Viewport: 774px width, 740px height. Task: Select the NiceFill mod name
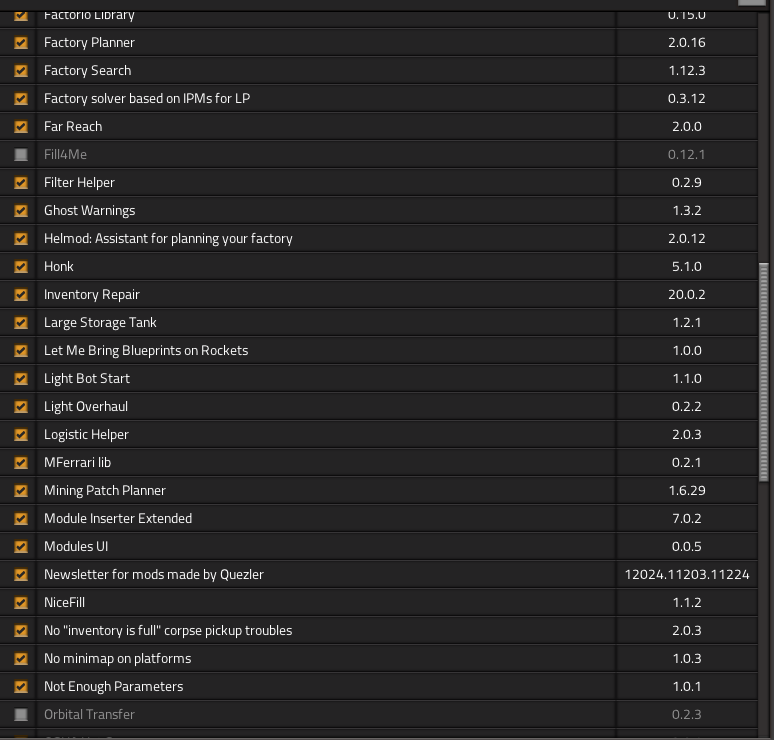coord(64,603)
